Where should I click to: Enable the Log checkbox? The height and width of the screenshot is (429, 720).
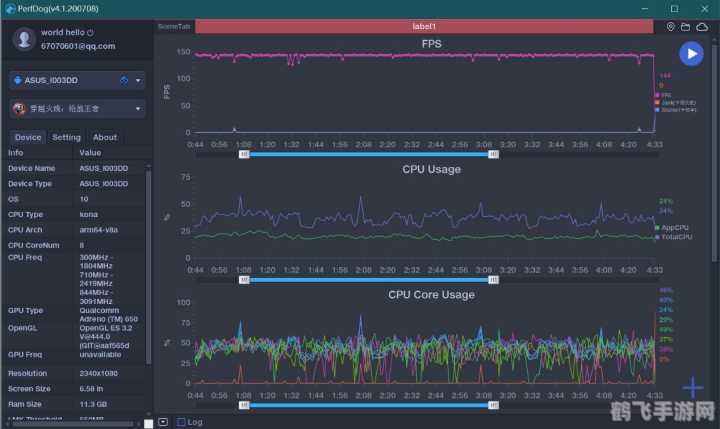(x=181, y=422)
